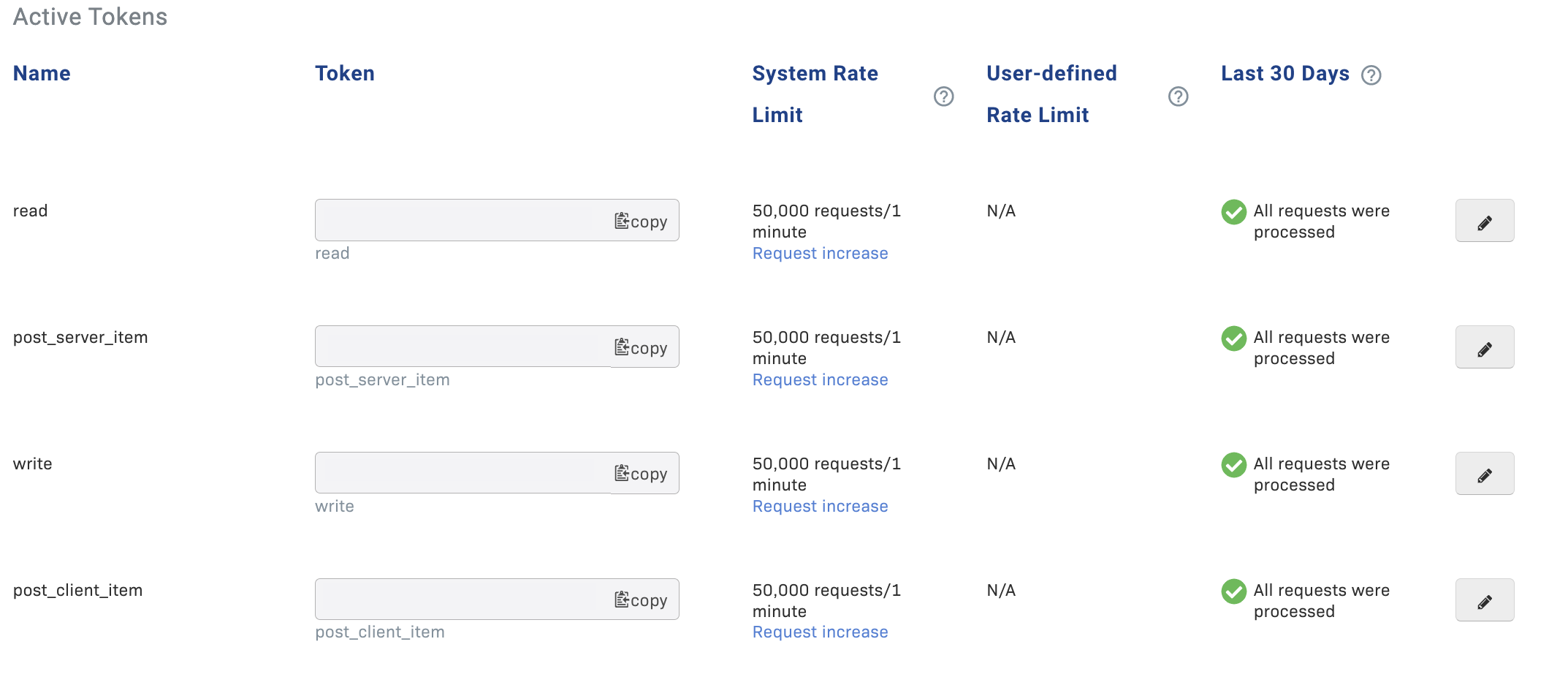1568x696 pixels.
Task: Click Request increase for post_client_item
Action: (x=820, y=632)
